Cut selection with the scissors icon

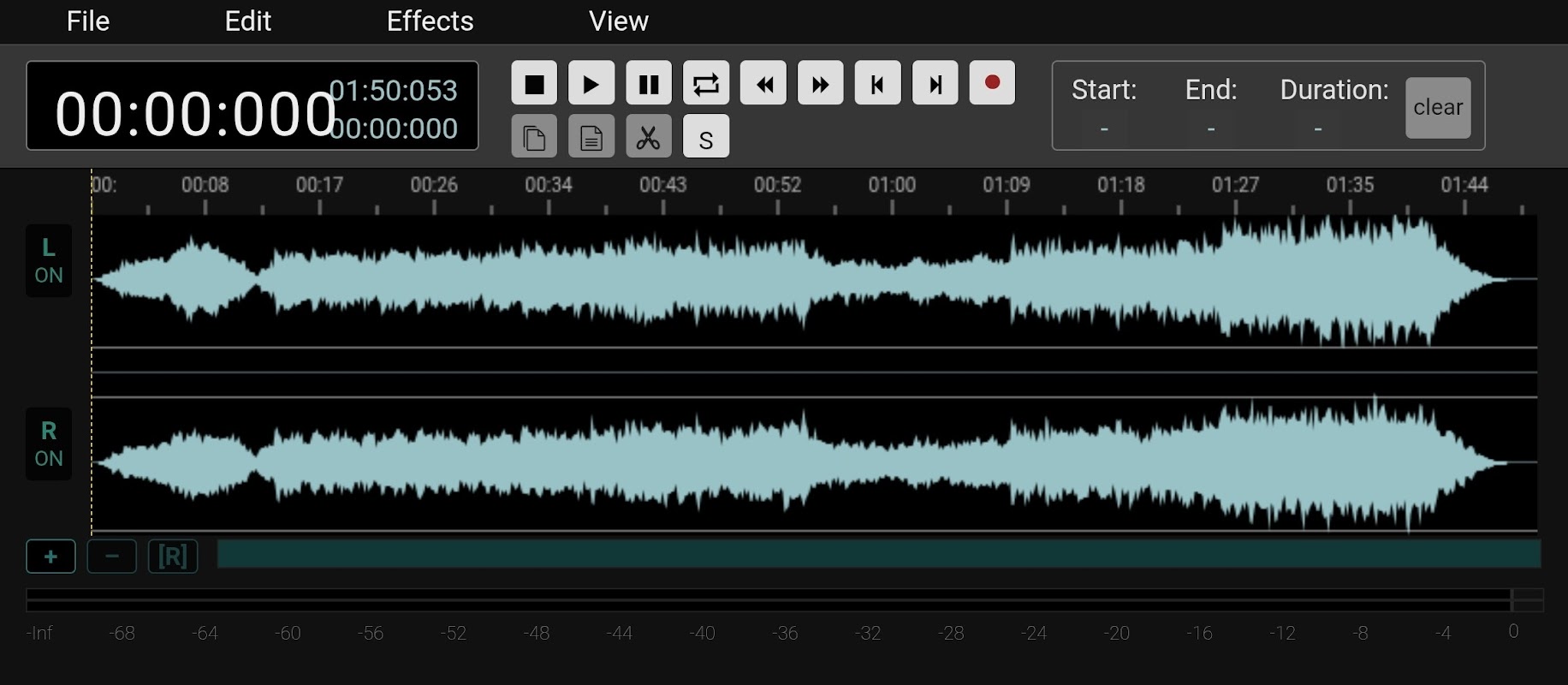(649, 137)
